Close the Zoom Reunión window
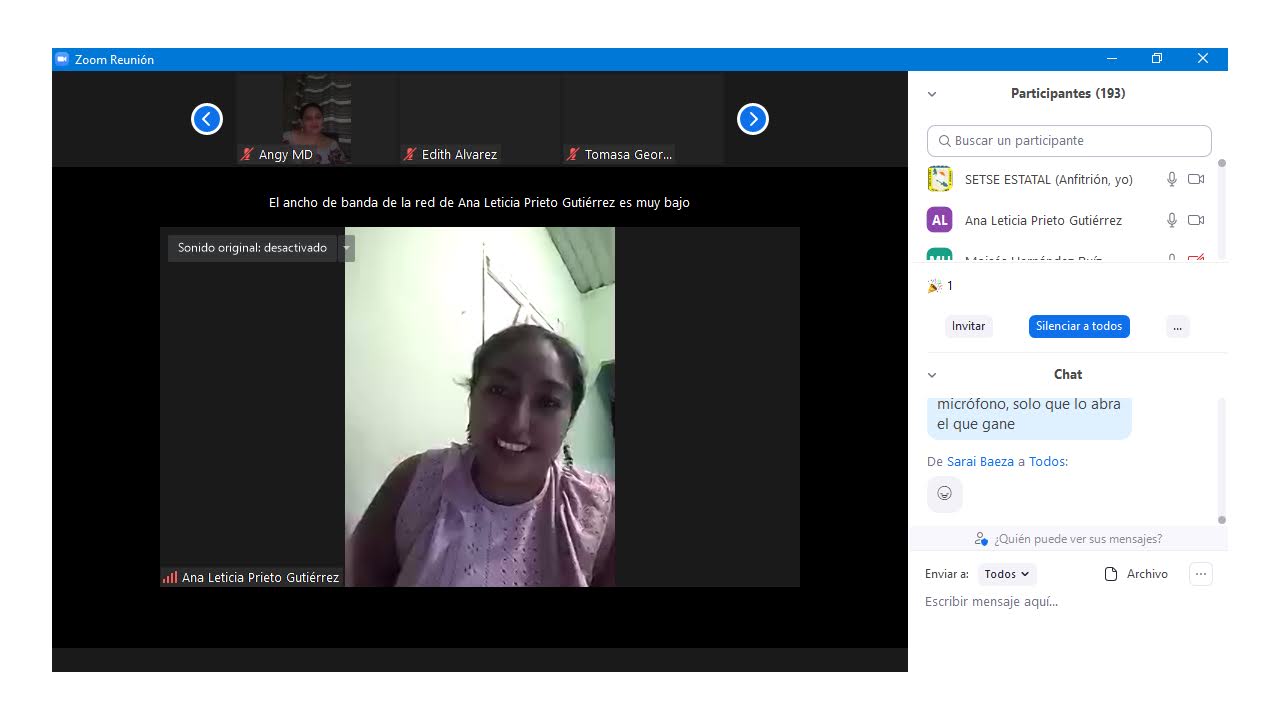The width and height of the screenshot is (1280, 720). (x=1203, y=59)
